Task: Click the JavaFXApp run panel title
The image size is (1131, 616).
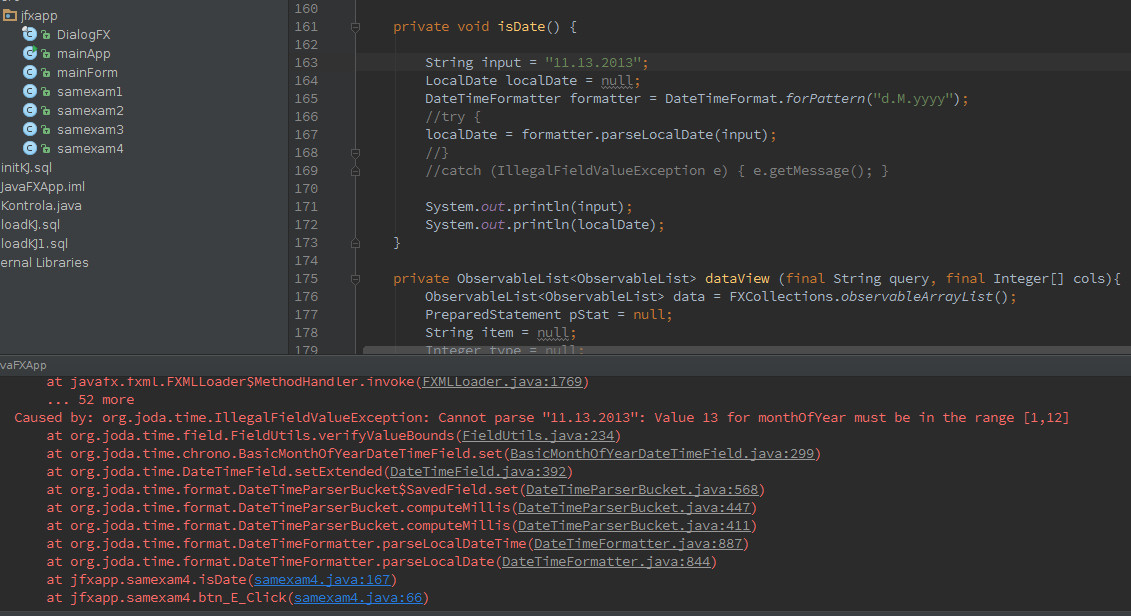Action: point(23,365)
